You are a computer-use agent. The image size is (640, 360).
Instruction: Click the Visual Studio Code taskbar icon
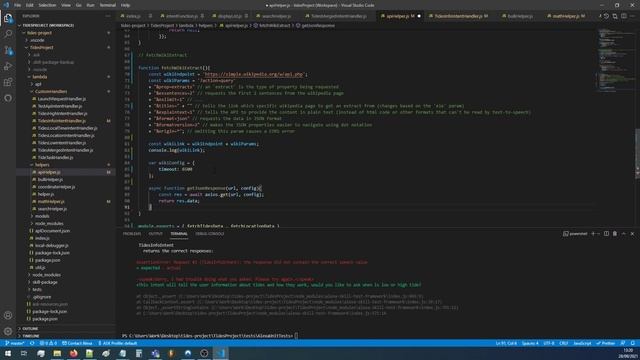click(221, 353)
